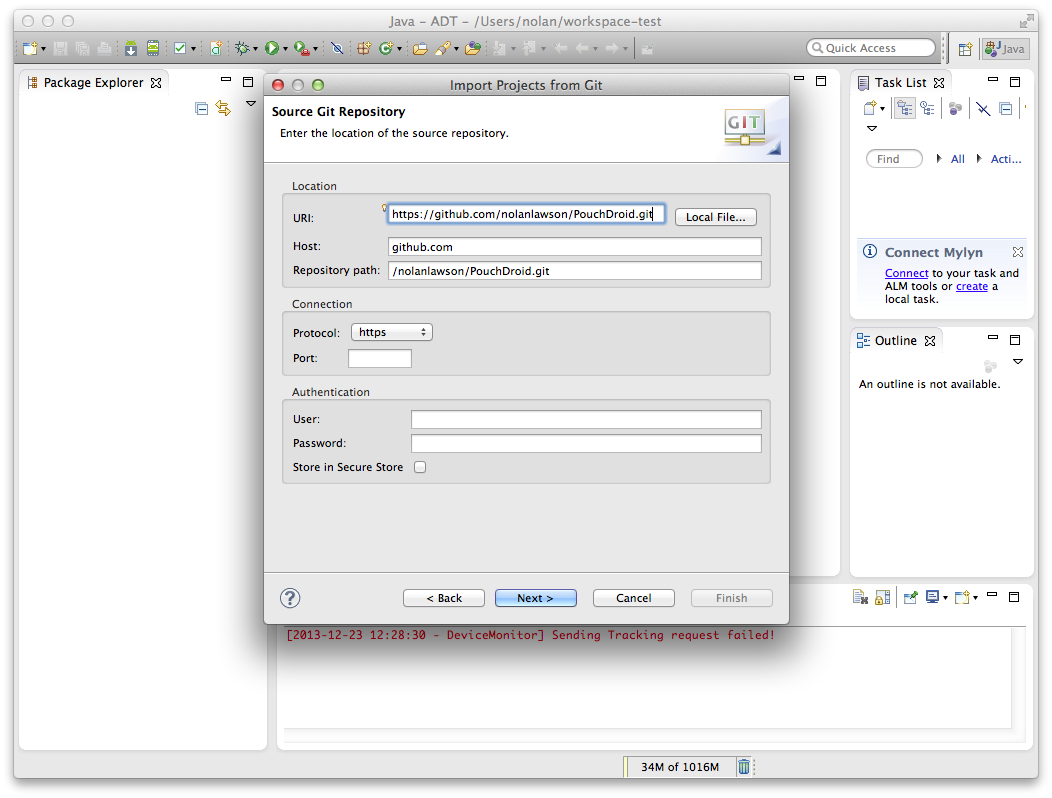1052x798 pixels.
Task: Click the green Run button icon
Action: 272,48
